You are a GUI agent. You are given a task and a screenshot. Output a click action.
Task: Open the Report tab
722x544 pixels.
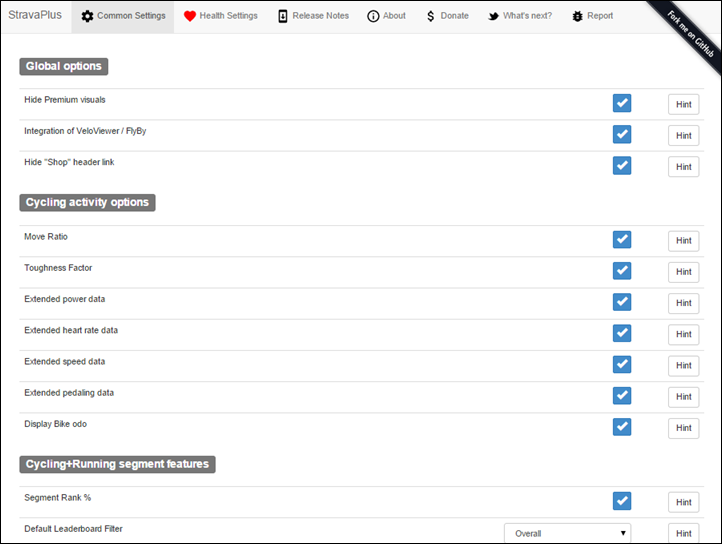593,17
